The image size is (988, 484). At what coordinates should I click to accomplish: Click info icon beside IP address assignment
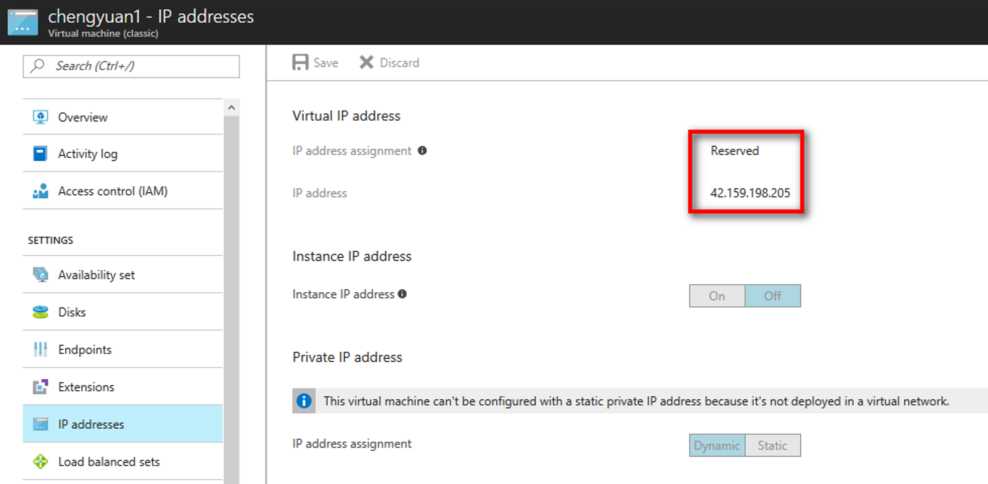click(422, 151)
